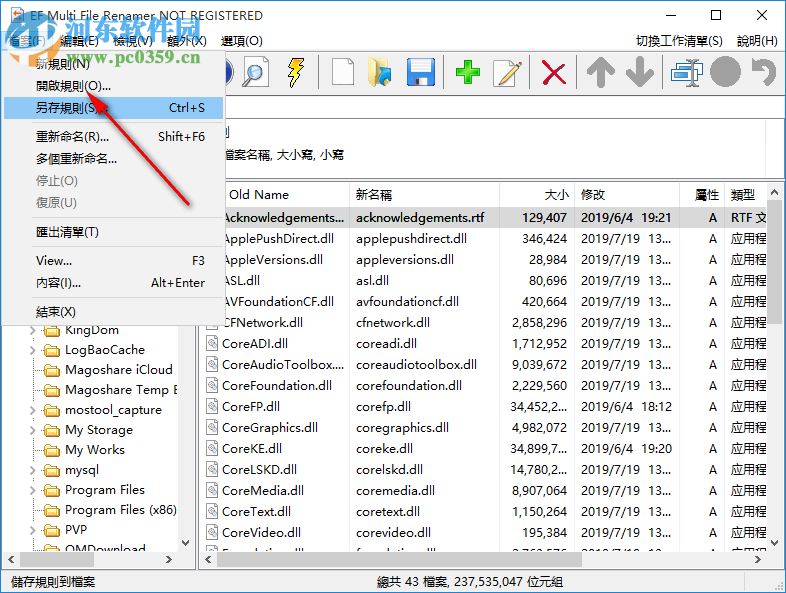Expand the KingDom folder node
This screenshot has height=593, width=786.
pos(33,330)
